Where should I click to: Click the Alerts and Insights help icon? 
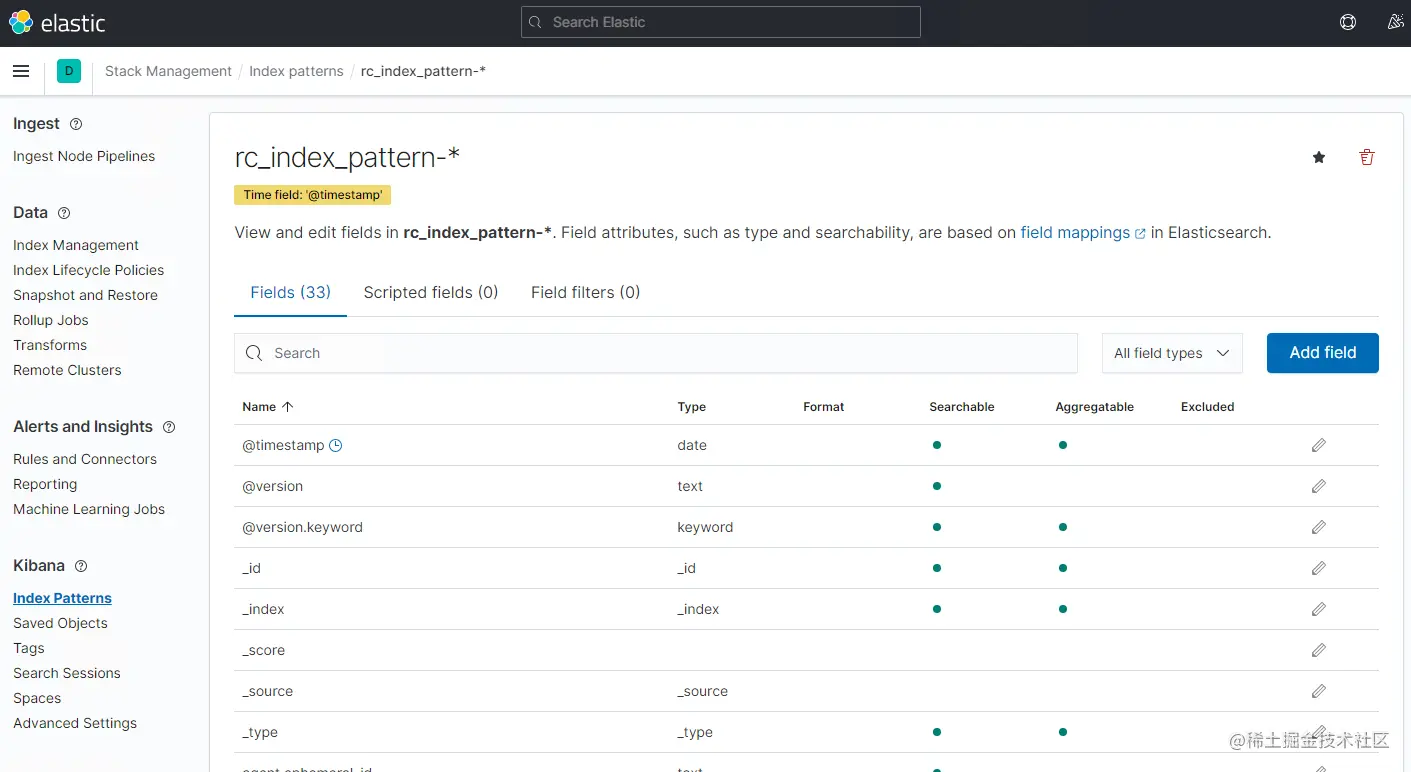coord(169,427)
